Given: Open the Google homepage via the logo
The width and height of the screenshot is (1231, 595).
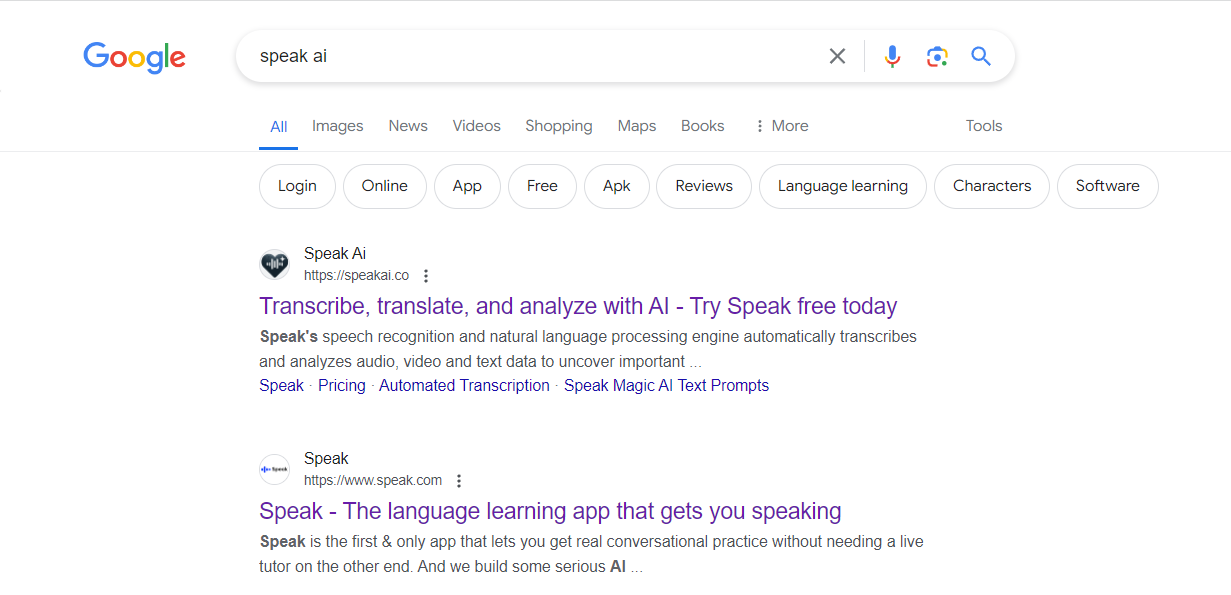Looking at the screenshot, I should click(x=134, y=58).
